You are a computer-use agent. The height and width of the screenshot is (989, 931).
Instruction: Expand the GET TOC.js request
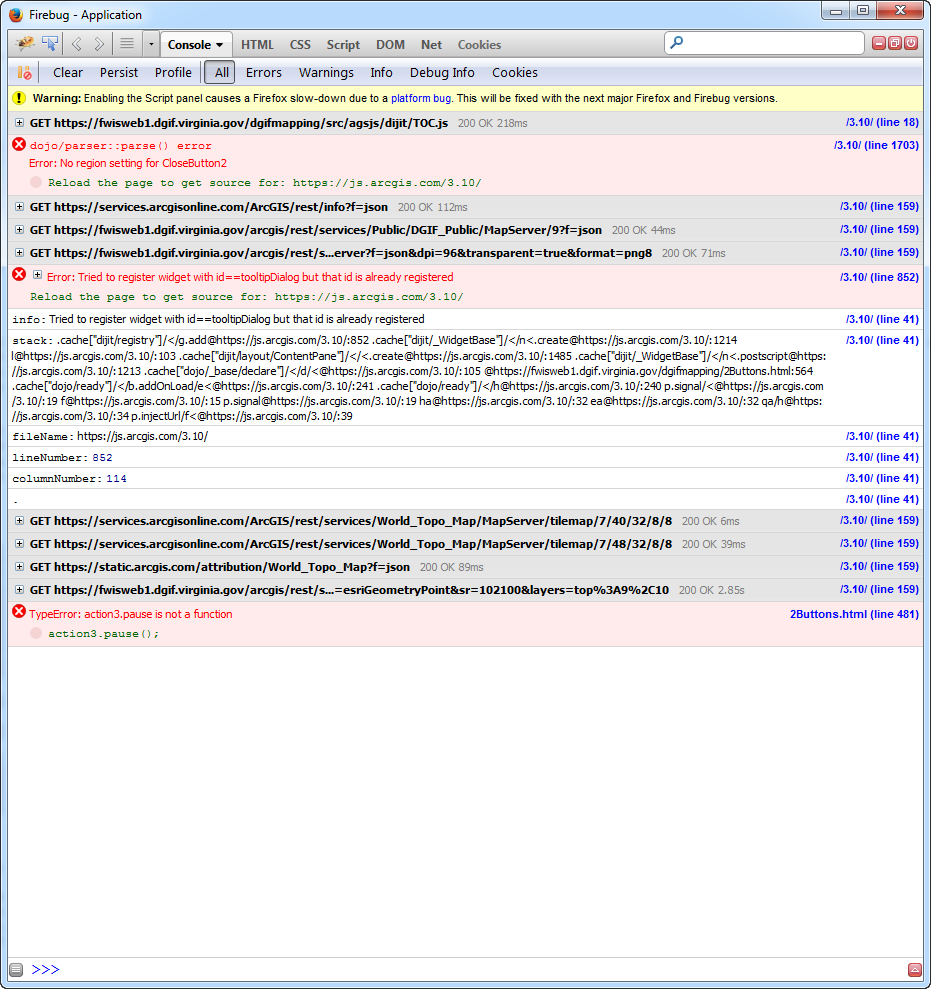[20, 123]
